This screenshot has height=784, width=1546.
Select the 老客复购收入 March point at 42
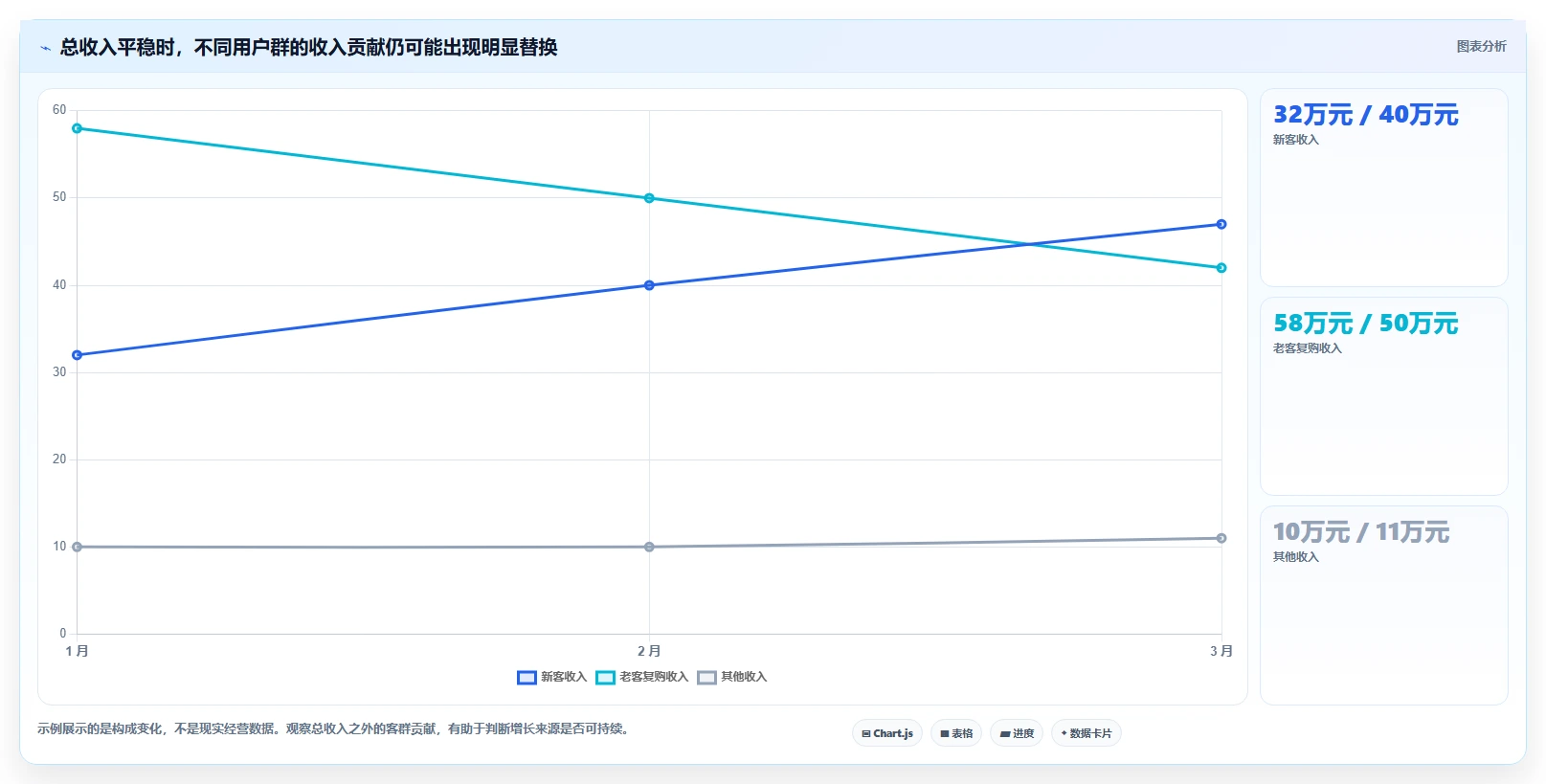pyautogui.click(x=1221, y=268)
